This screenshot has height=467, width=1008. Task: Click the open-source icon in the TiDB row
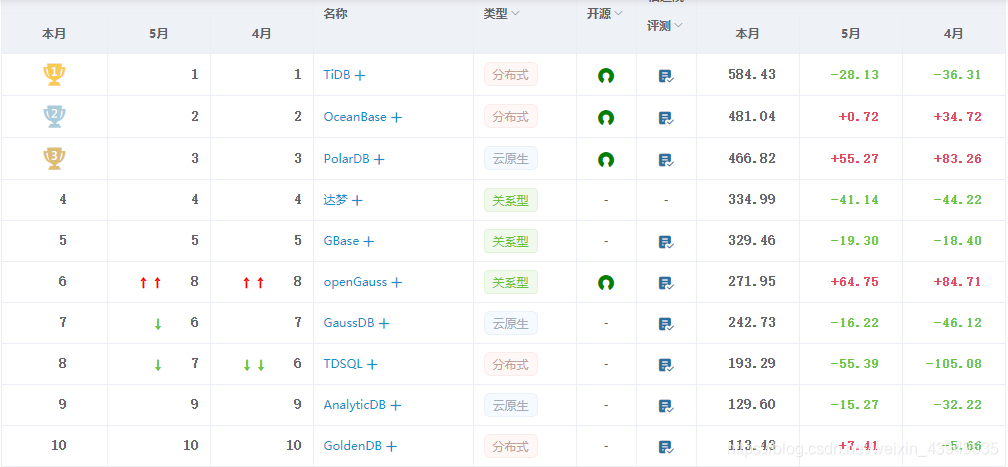[x=606, y=75]
